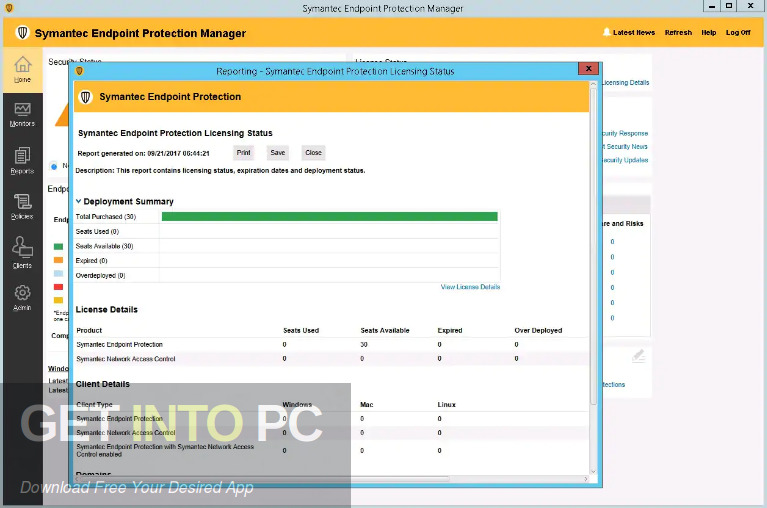Open the Clients section in the sidebar
767x508 pixels.
coord(23,252)
